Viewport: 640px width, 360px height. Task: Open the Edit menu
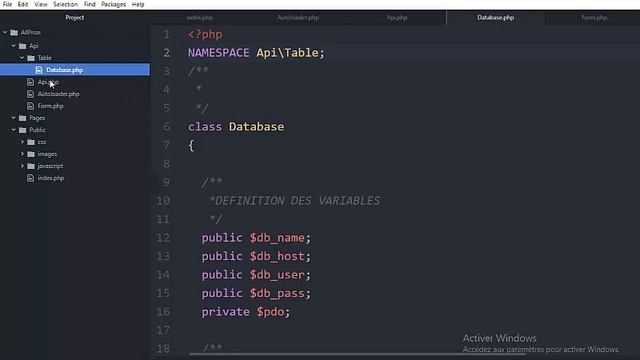click(23, 4)
